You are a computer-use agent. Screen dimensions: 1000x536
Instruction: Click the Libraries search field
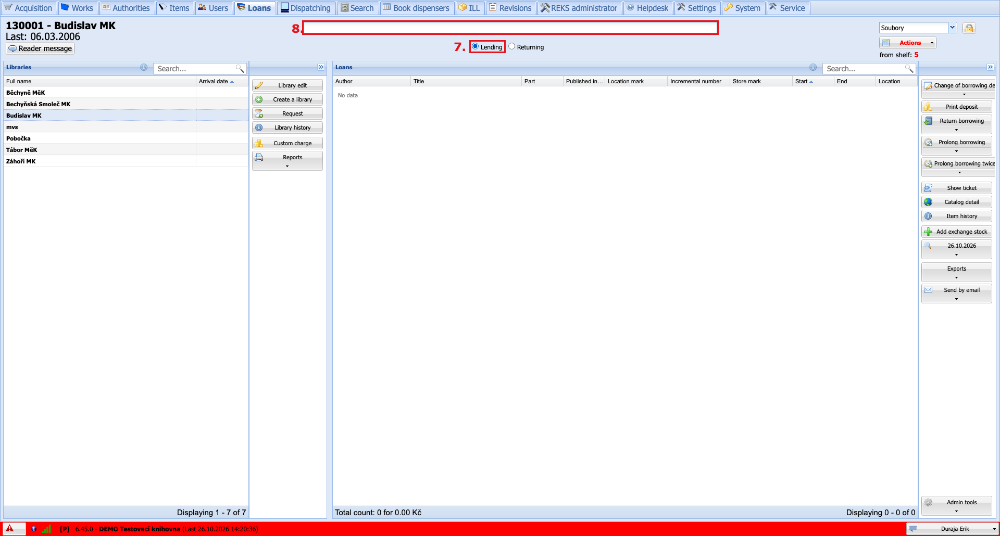(x=195, y=68)
